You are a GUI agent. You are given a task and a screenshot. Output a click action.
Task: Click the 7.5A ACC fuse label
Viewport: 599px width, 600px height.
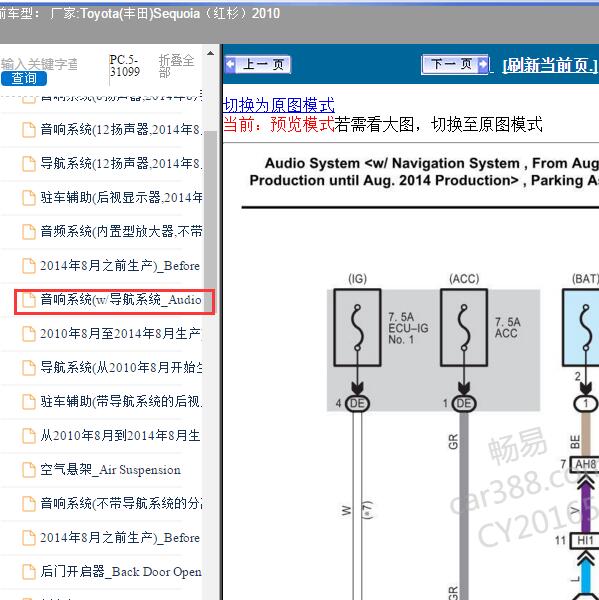tap(508, 328)
